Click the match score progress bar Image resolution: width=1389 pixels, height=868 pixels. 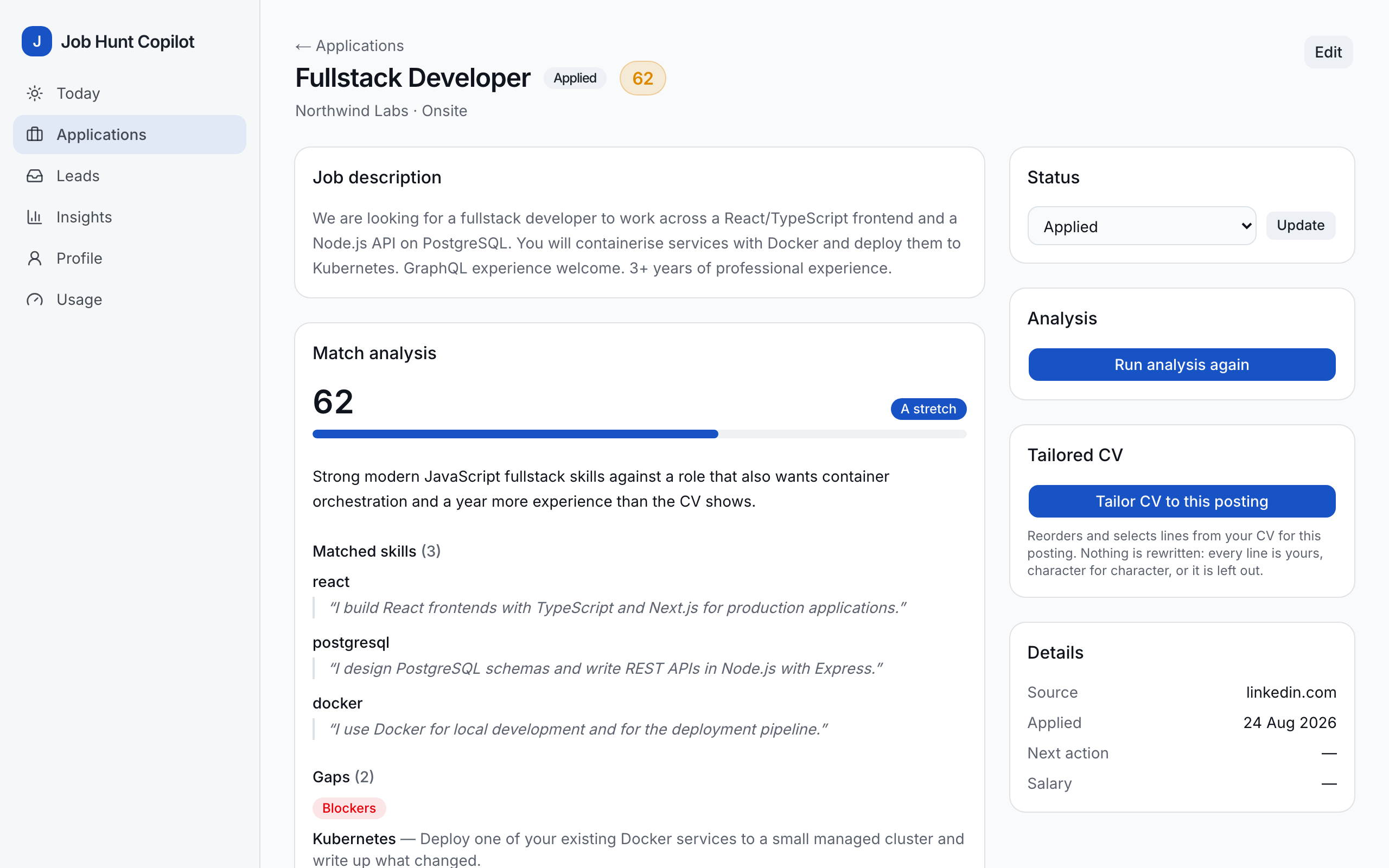(639, 434)
